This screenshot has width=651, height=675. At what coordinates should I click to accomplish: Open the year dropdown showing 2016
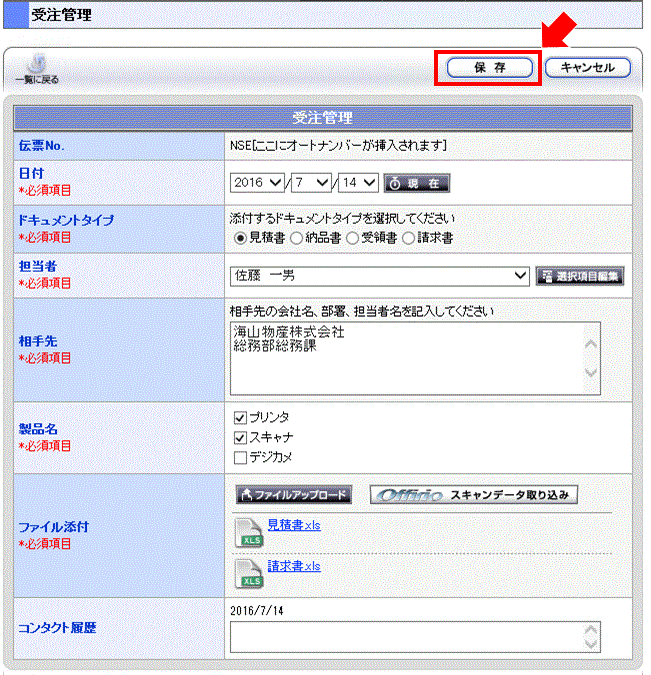click(258, 182)
